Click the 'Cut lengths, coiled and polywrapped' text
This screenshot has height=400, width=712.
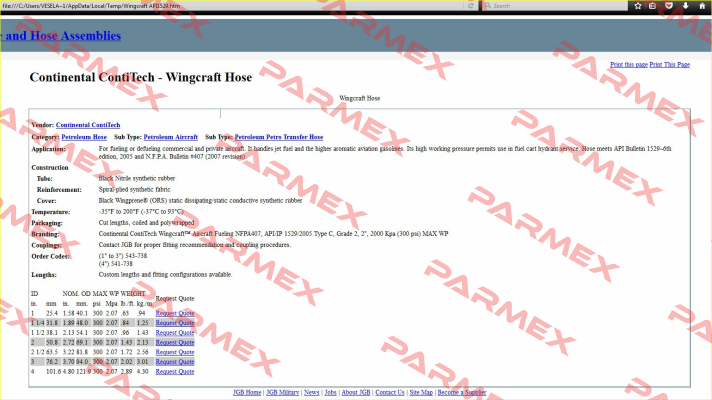[146, 222]
